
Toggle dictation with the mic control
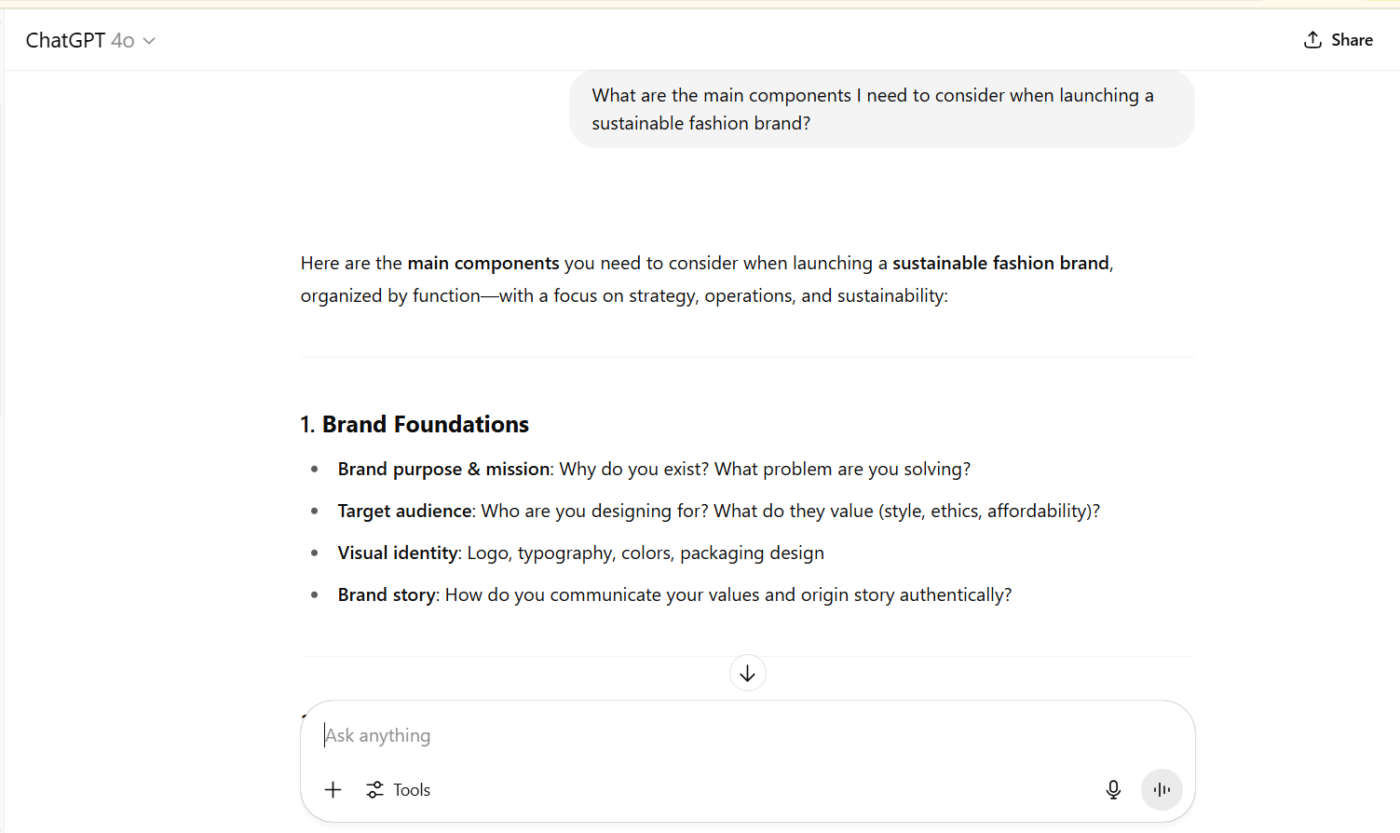click(1113, 789)
